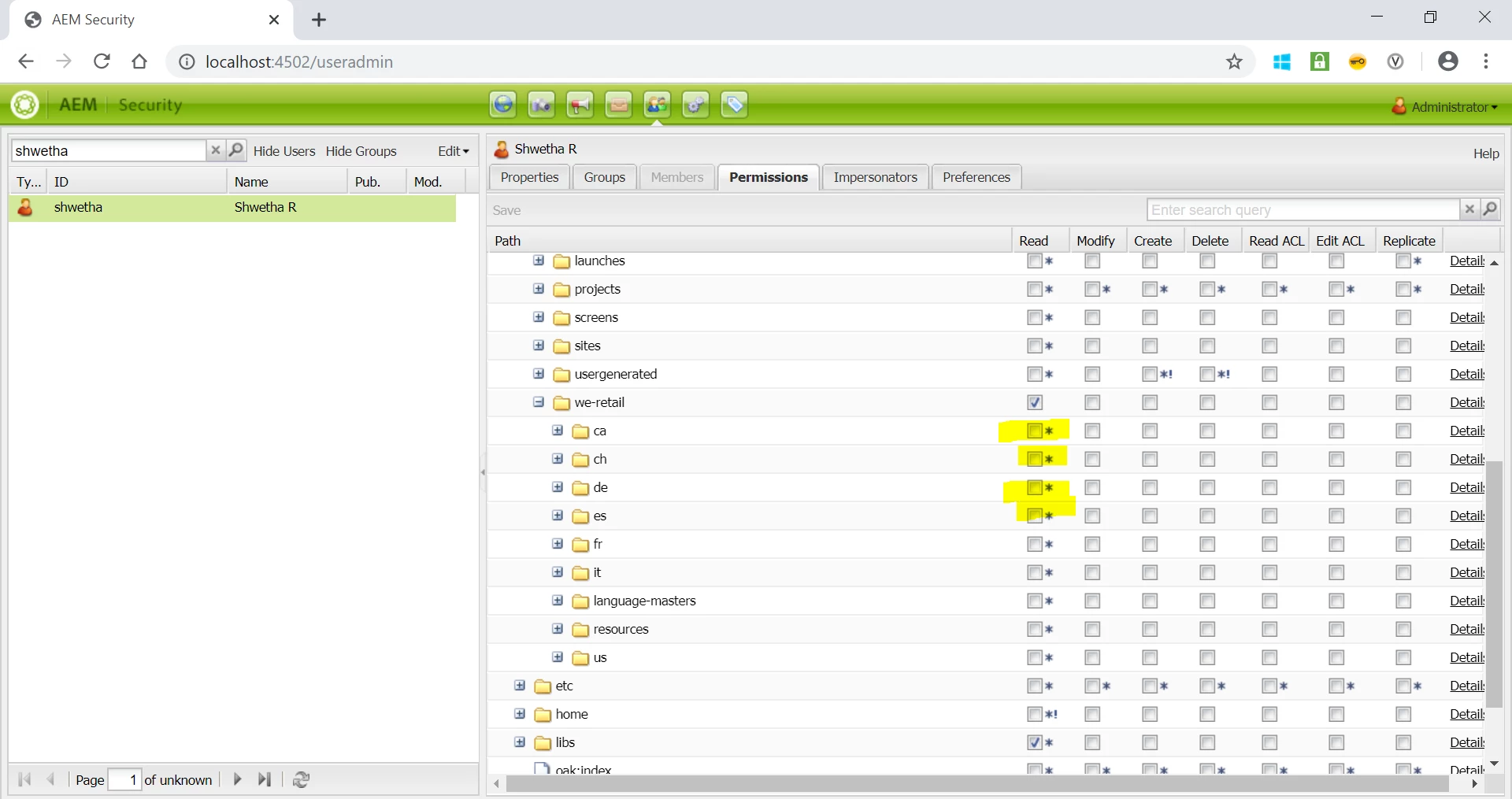The image size is (1512, 799).
Task: Click the shwetha user avatar icon
Action: 26,208
